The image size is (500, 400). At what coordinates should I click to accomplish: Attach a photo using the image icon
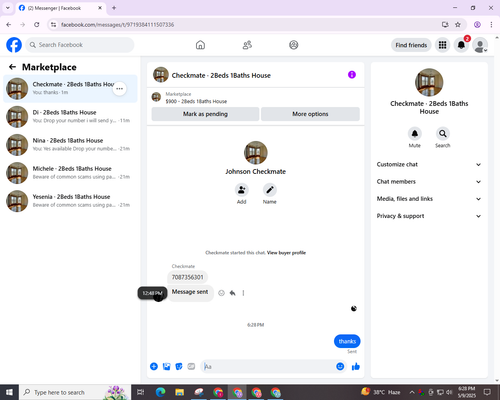[166, 367]
